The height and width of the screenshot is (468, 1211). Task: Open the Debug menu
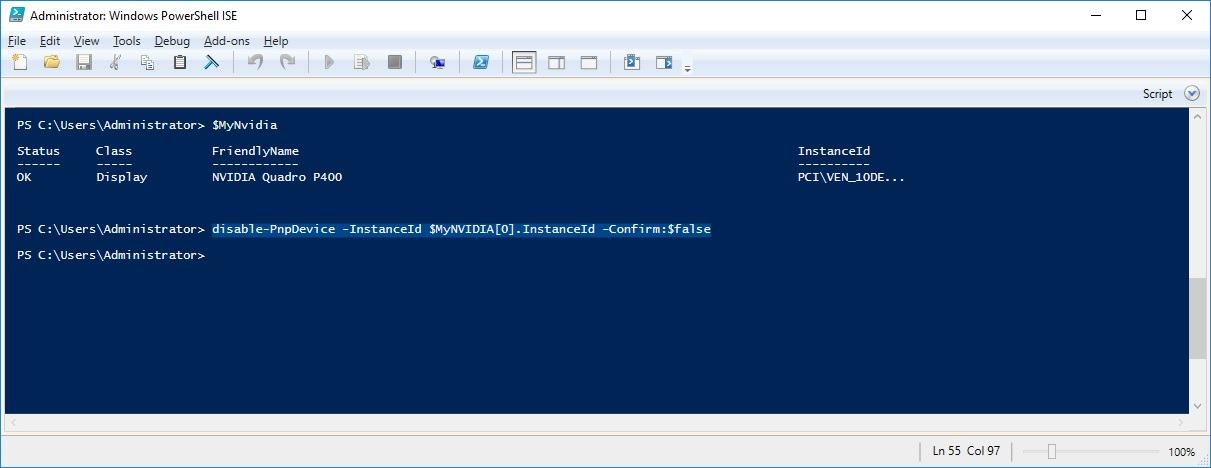click(x=172, y=41)
